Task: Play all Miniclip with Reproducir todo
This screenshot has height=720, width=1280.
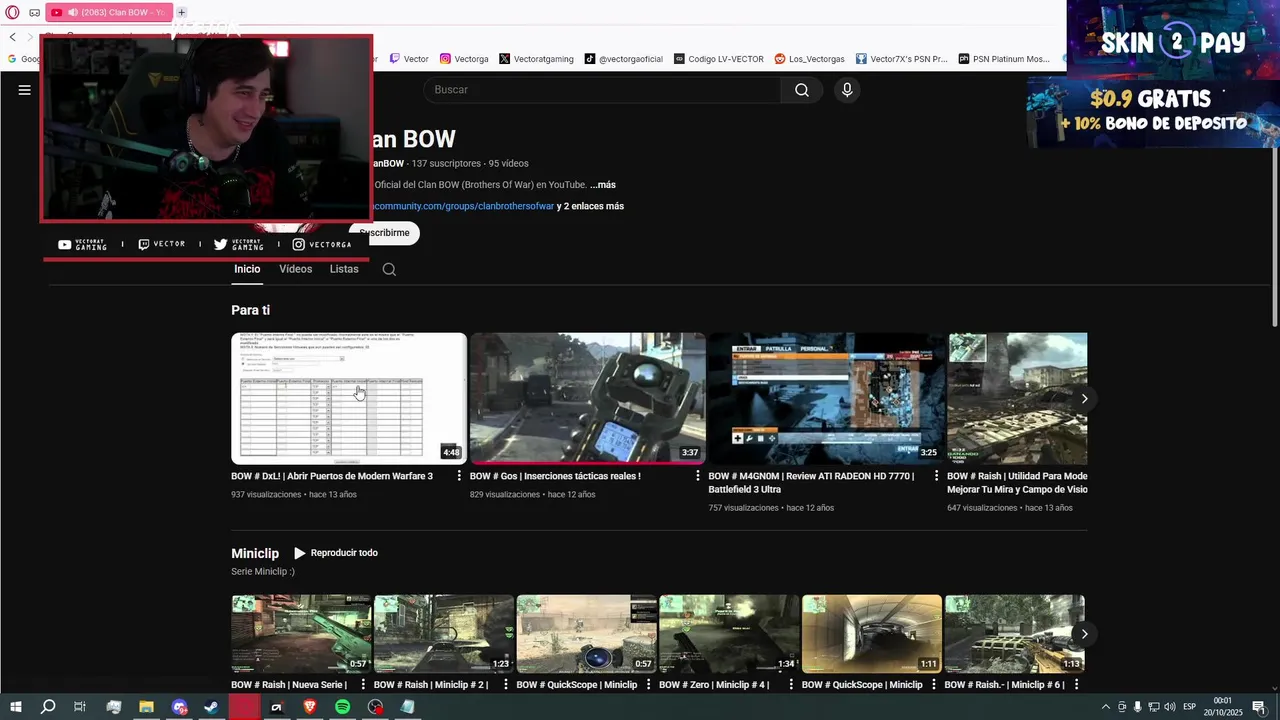Action: (335, 553)
